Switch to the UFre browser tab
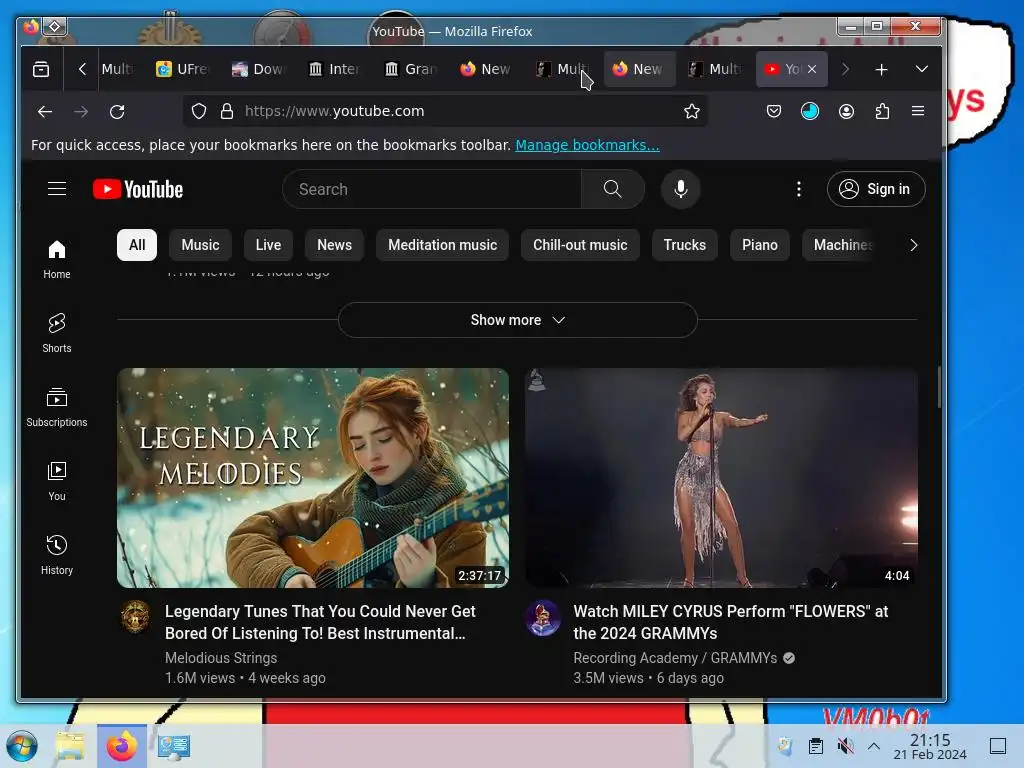1024x768 pixels. (182, 69)
